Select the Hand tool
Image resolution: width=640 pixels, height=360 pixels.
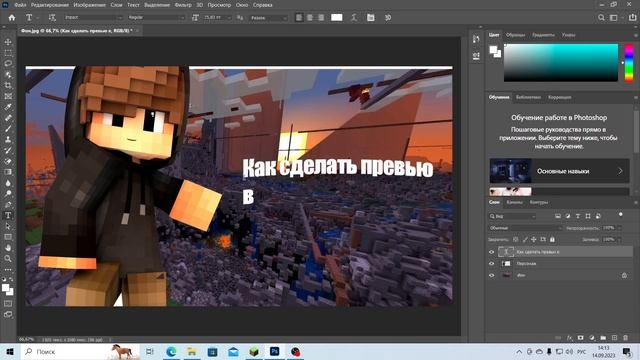[x=8, y=248]
